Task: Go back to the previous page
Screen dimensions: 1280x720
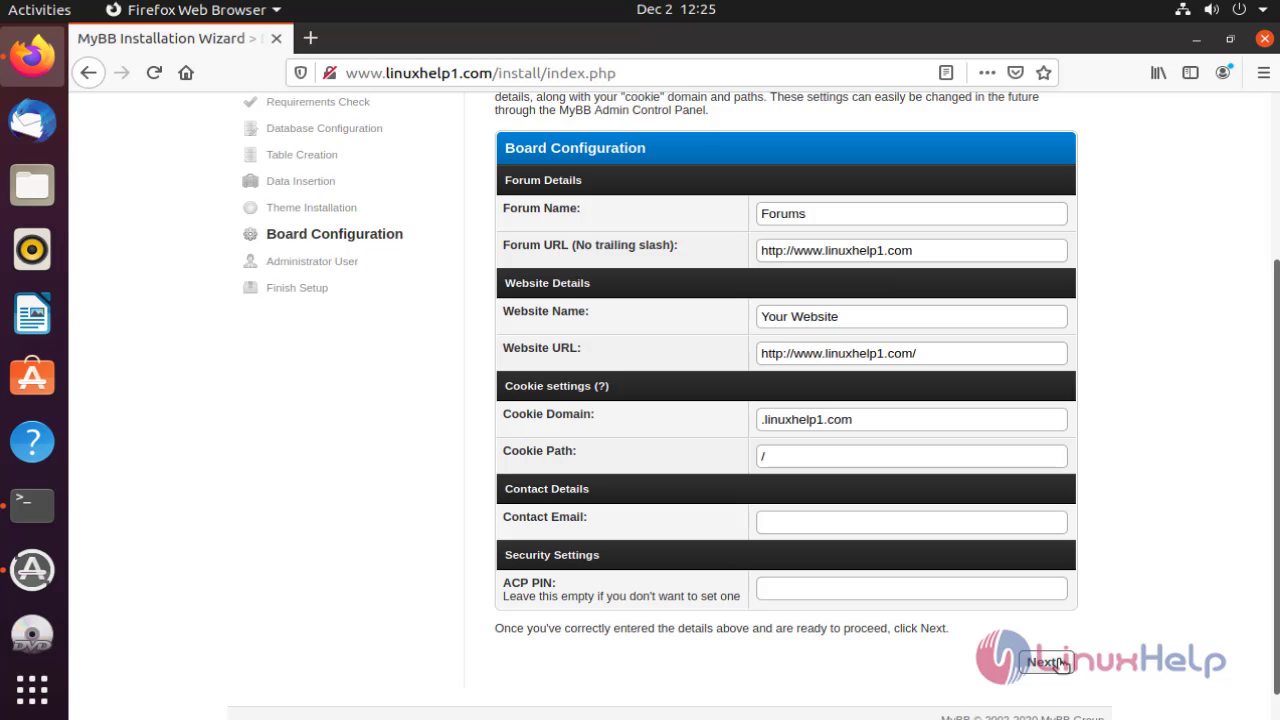Action: (x=88, y=73)
